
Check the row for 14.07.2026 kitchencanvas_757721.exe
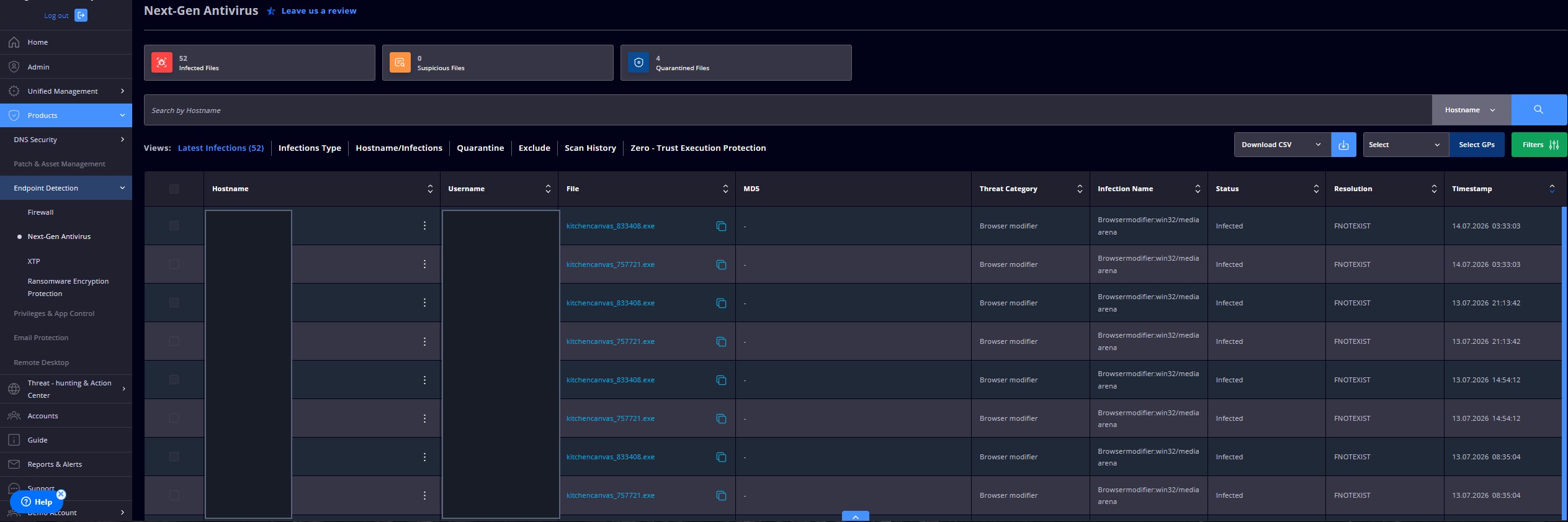pyautogui.click(x=174, y=264)
